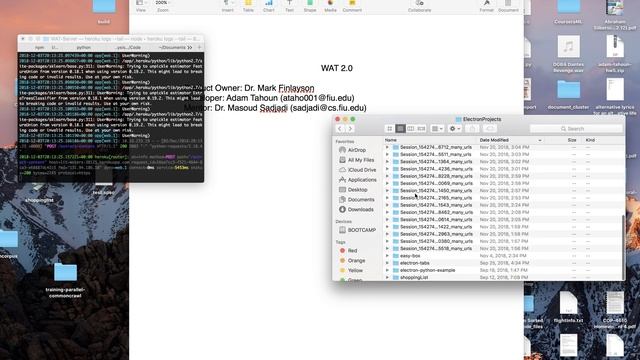The width and height of the screenshot is (640, 360).
Task: Select Documents in Finder sidebar
Action: click(361, 200)
